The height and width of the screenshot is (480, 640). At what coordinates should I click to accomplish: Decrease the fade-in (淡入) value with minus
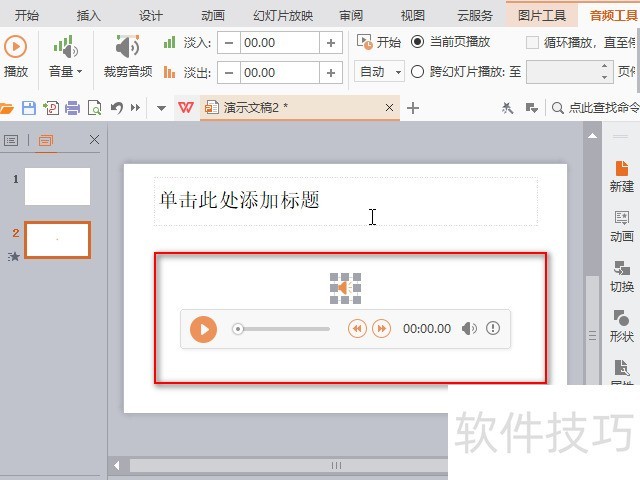pos(229,43)
